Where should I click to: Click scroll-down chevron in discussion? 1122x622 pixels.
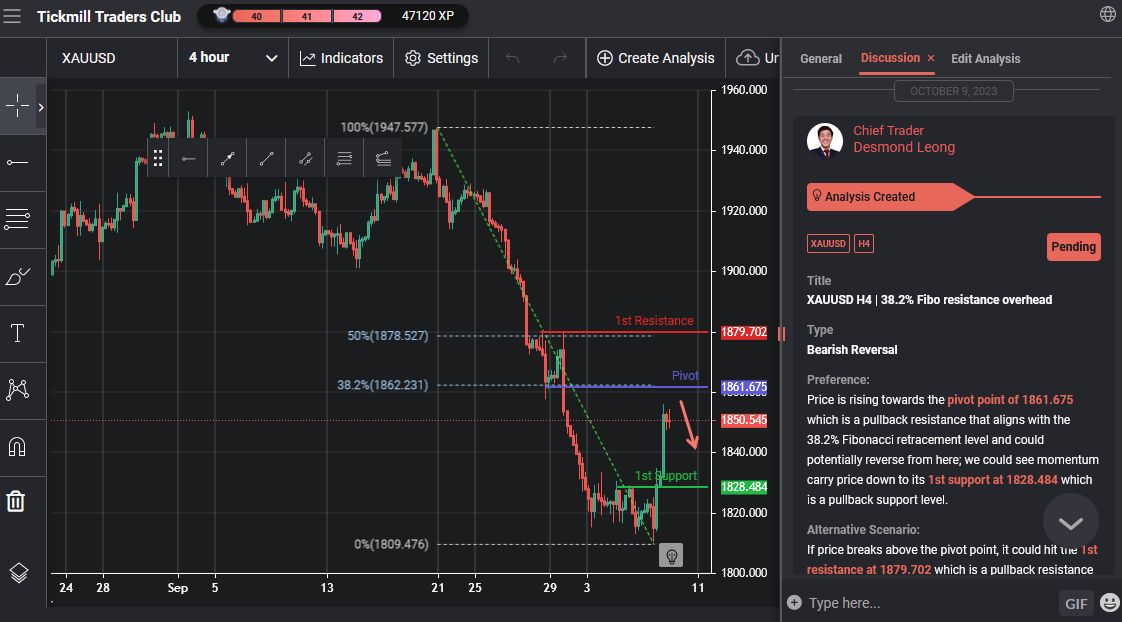pos(1070,523)
